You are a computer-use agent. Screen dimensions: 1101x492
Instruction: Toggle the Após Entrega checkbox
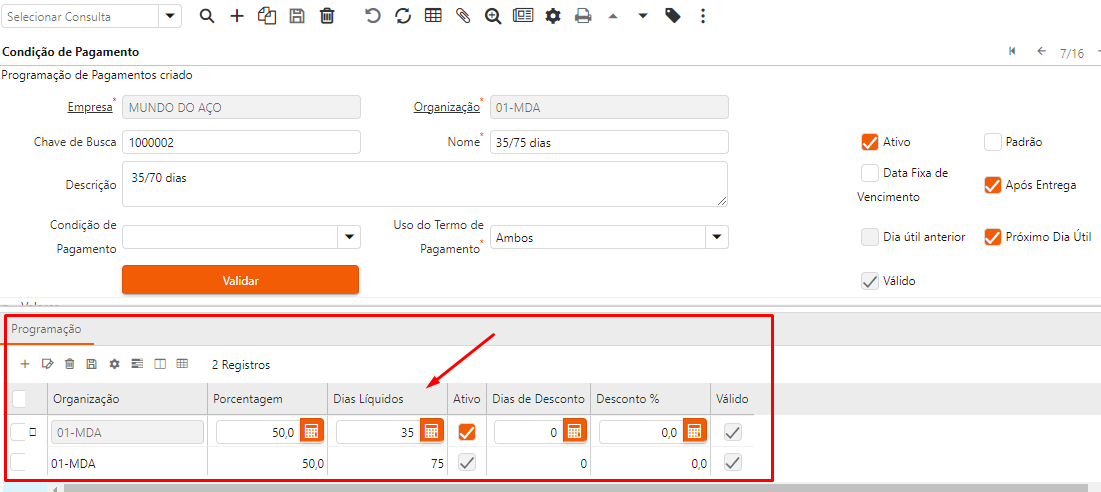pyautogui.click(x=992, y=185)
